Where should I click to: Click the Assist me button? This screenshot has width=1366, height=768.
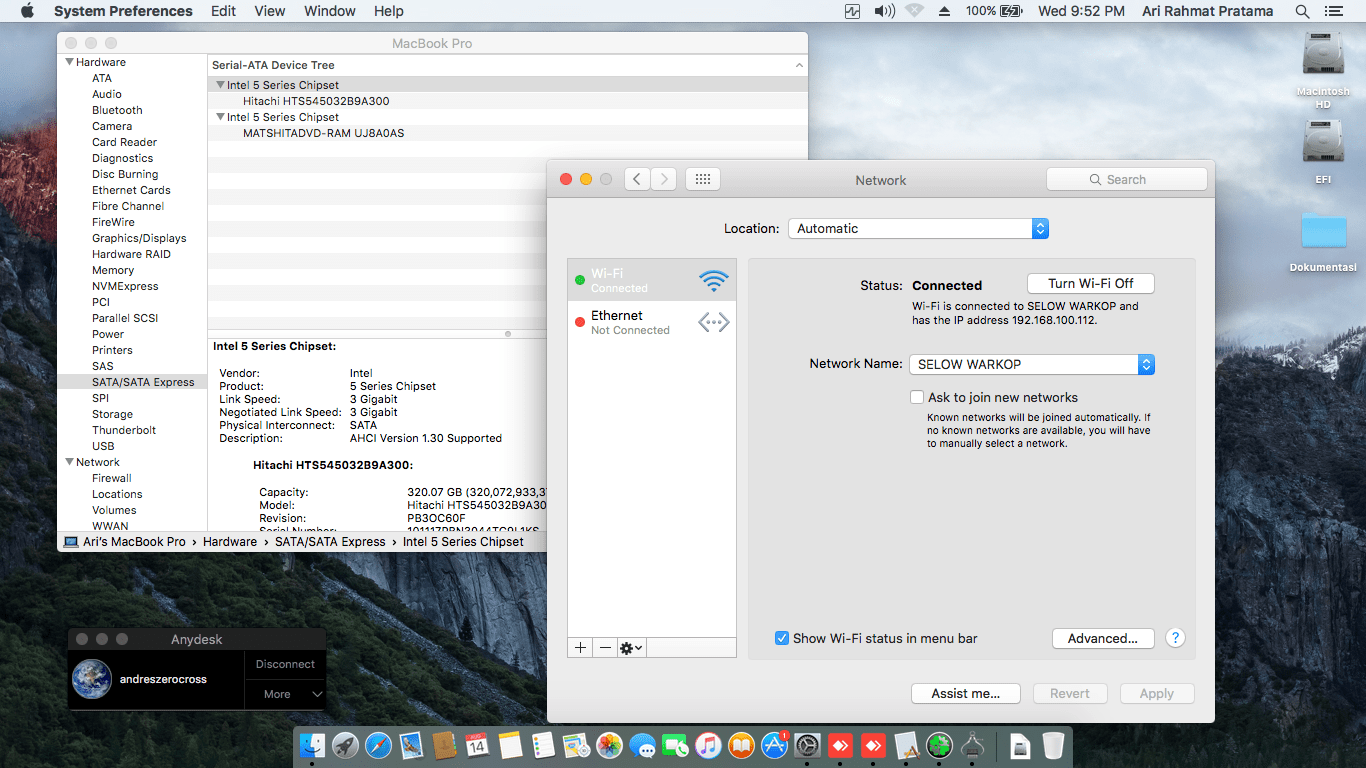click(966, 693)
